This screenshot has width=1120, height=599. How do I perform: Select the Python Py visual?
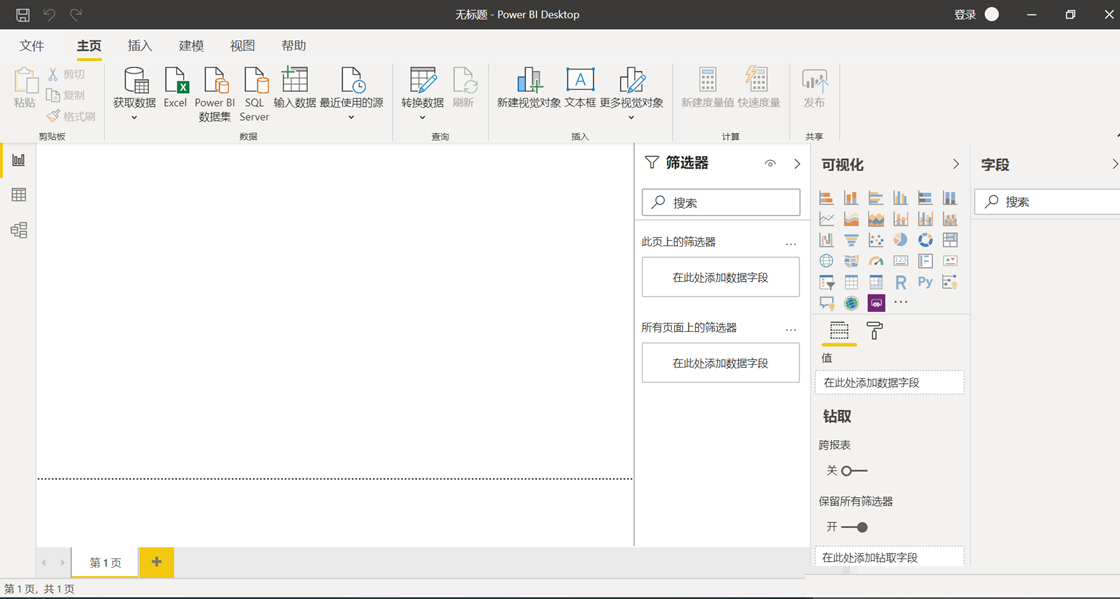(925, 282)
